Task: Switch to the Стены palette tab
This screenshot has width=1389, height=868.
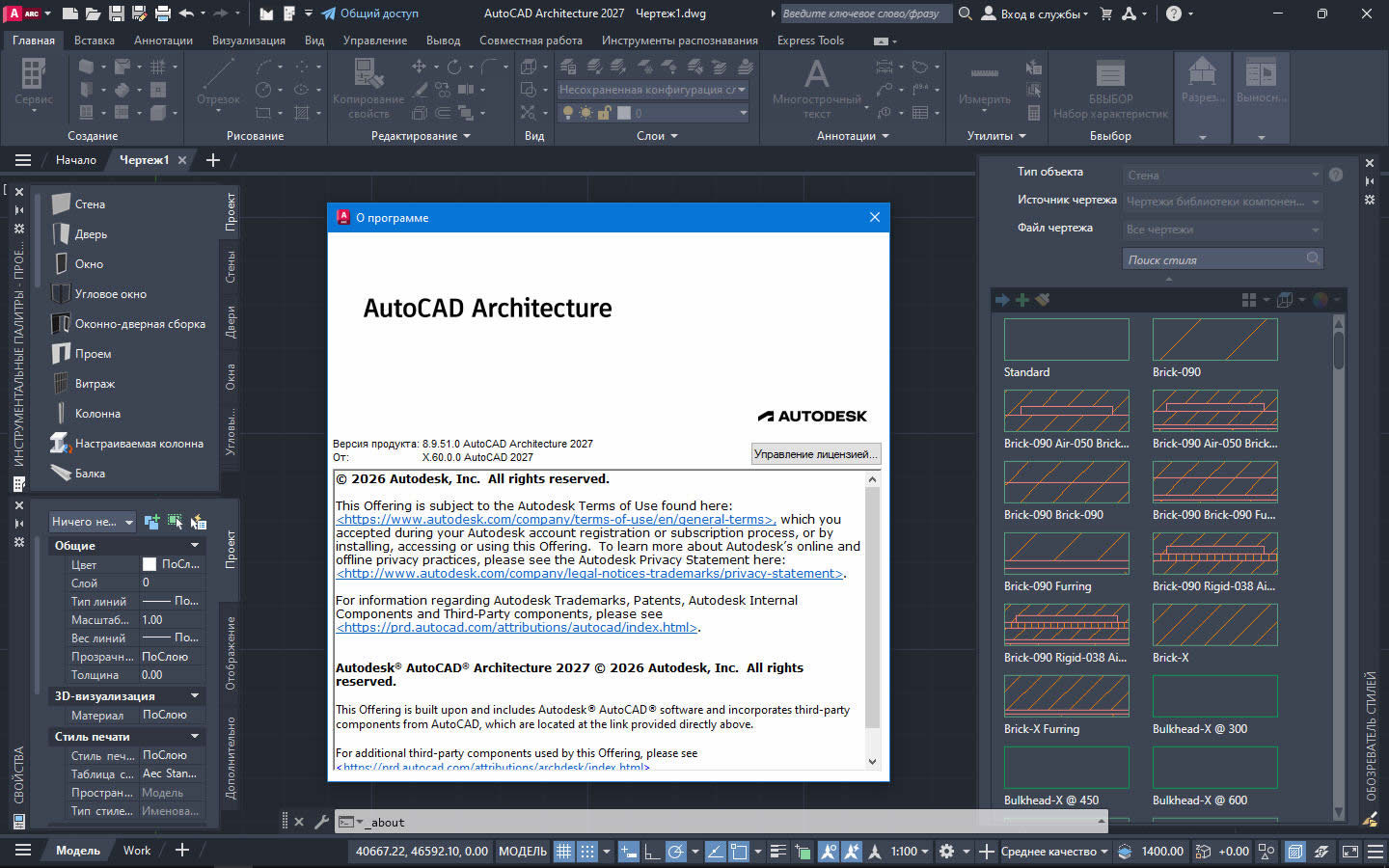Action: [x=231, y=267]
